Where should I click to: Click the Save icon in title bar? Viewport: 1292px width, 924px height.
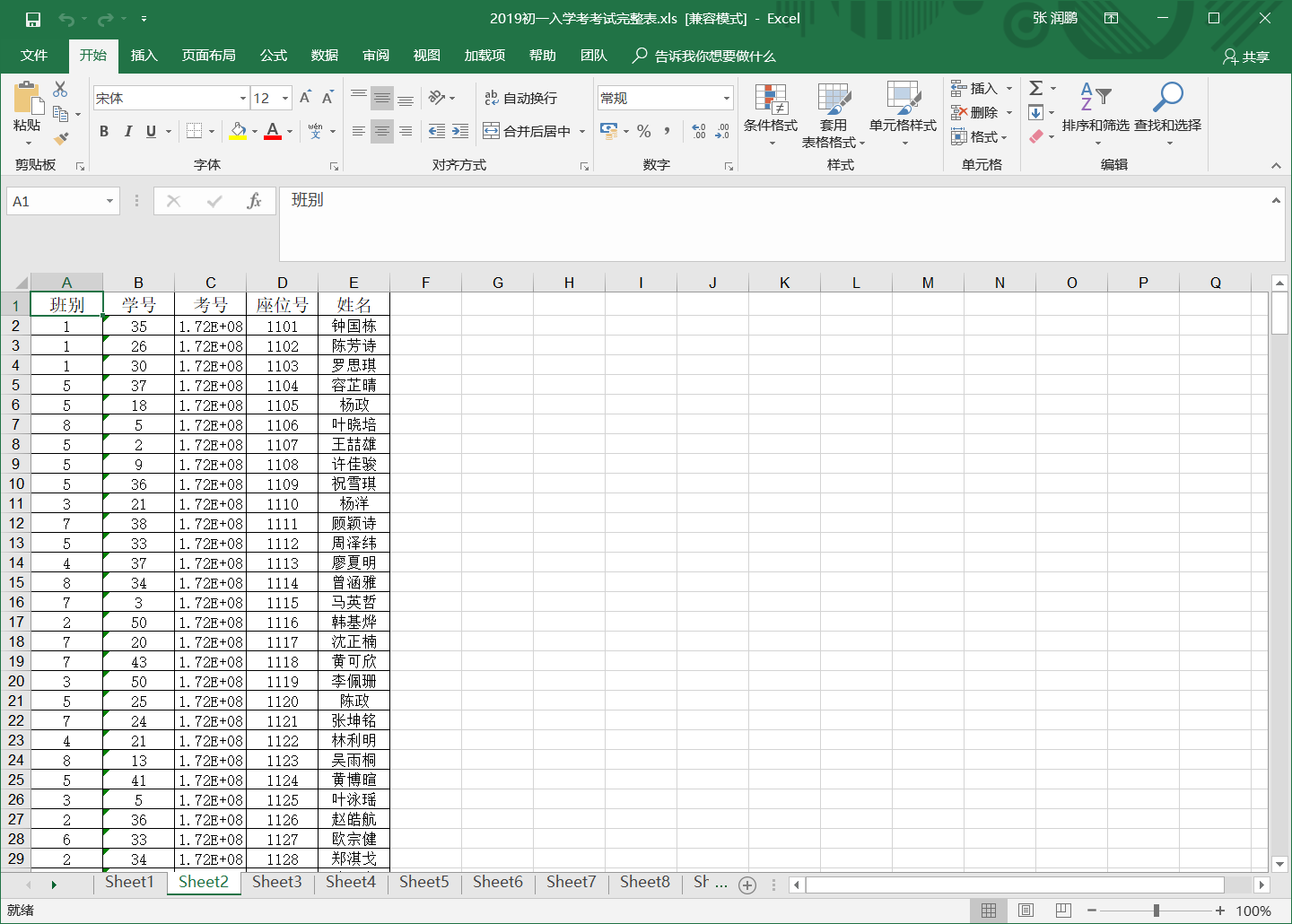(x=33, y=19)
